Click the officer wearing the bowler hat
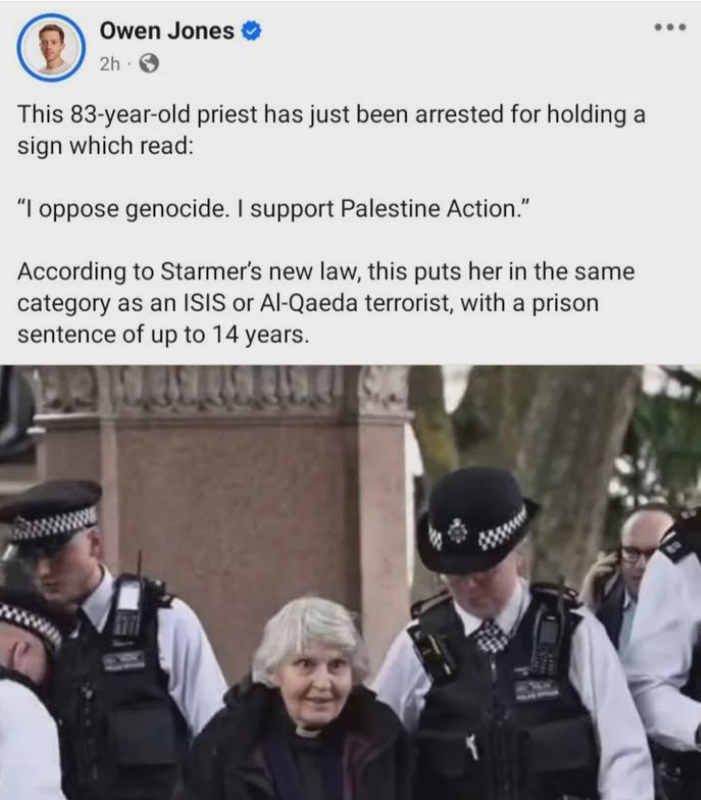The width and height of the screenshot is (701, 800). click(x=505, y=638)
